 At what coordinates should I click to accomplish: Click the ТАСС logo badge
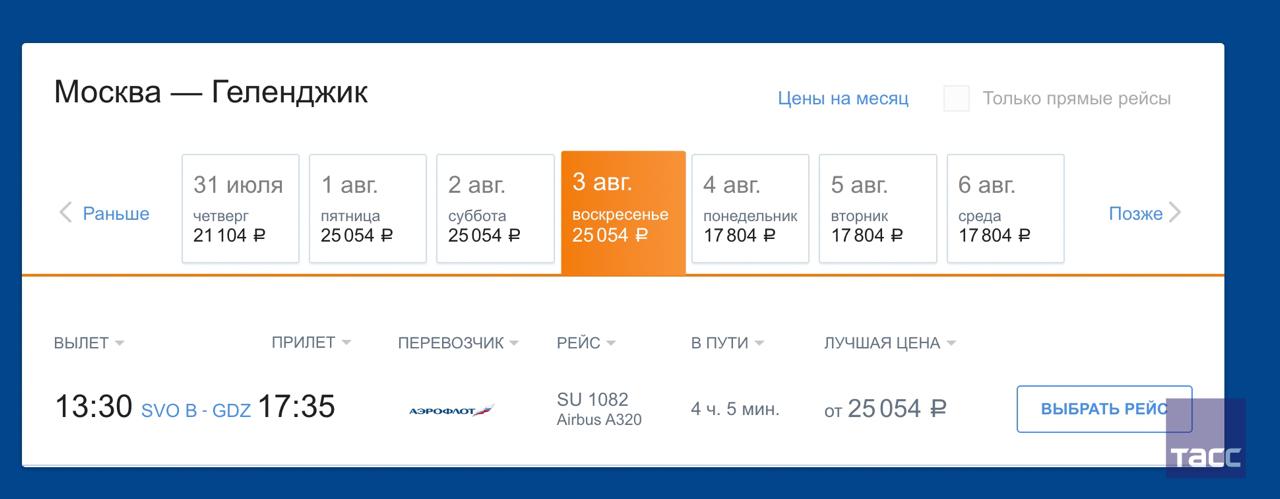[1206, 437]
